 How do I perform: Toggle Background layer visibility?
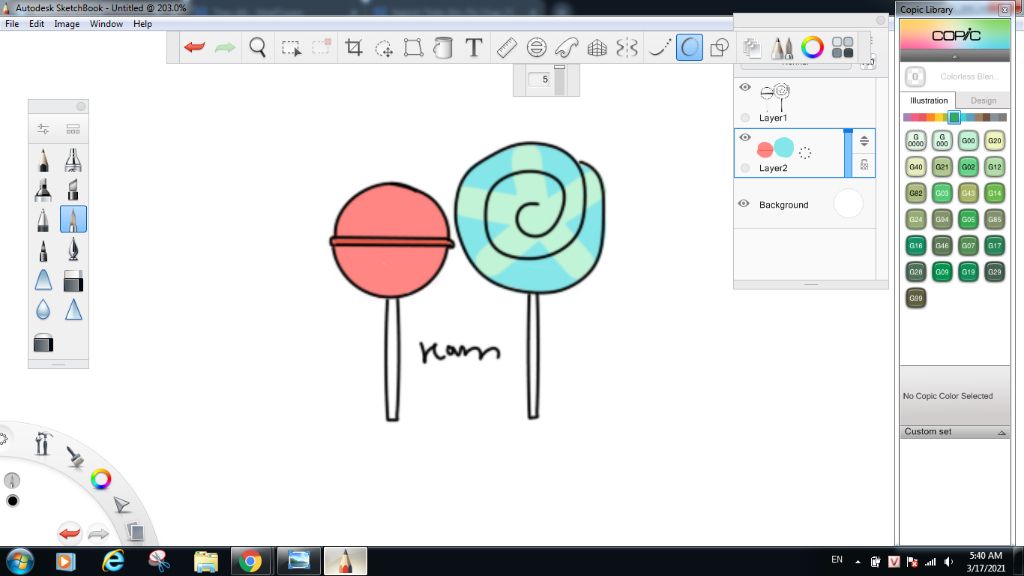[x=744, y=204]
